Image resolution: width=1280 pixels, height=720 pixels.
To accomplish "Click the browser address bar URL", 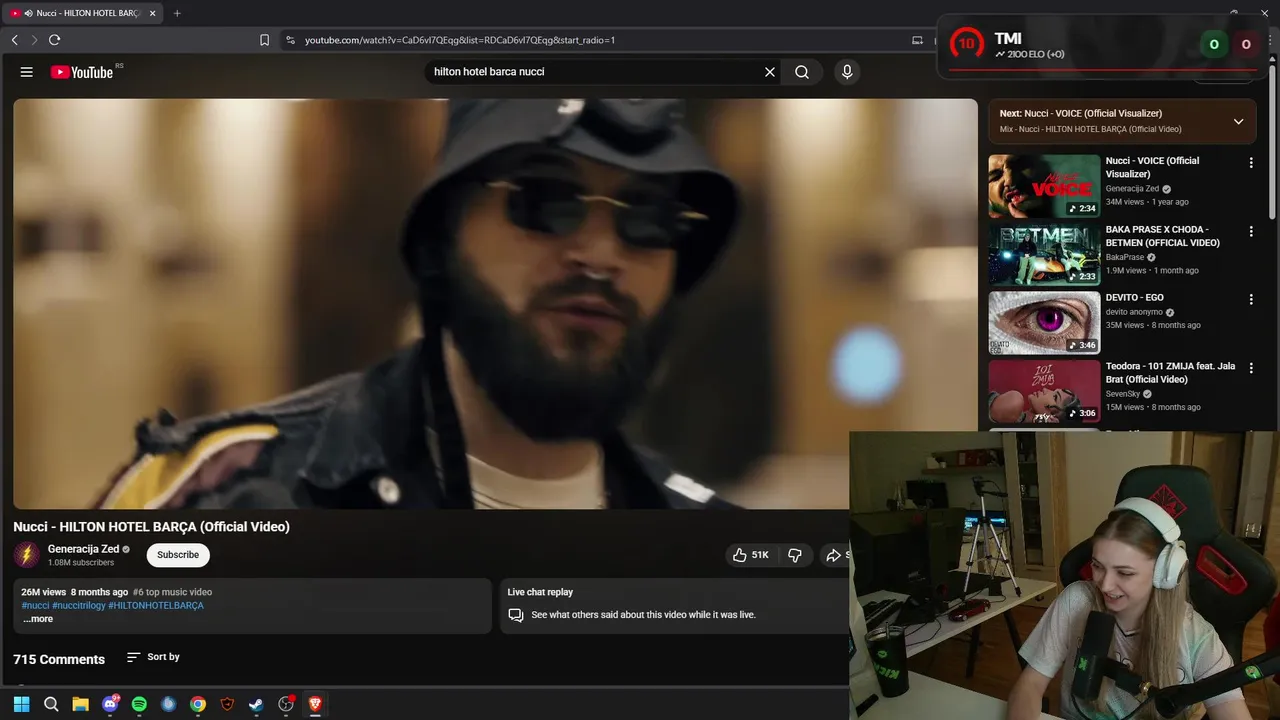I will pos(460,40).
